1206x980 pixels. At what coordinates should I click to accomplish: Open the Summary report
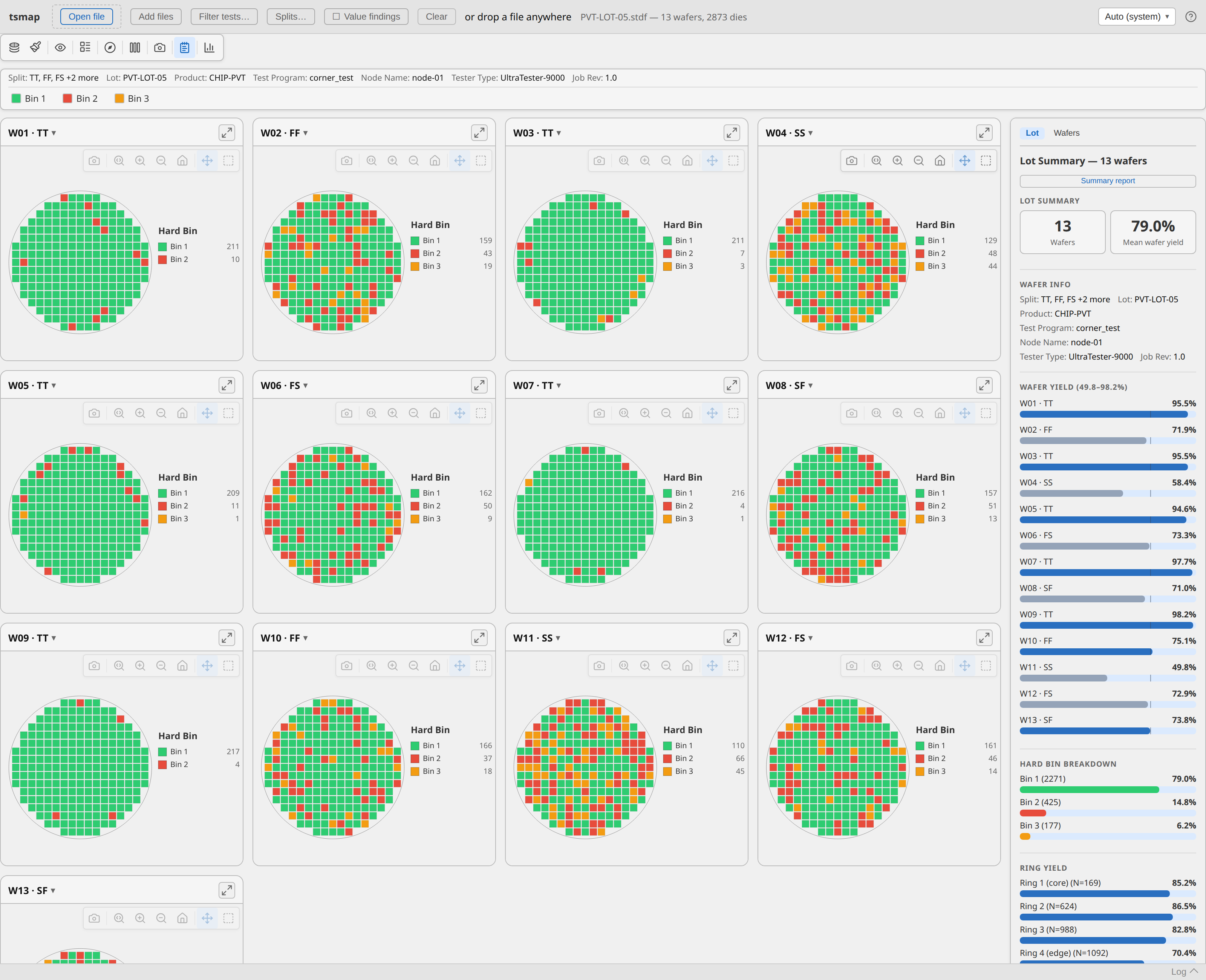tap(1107, 181)
